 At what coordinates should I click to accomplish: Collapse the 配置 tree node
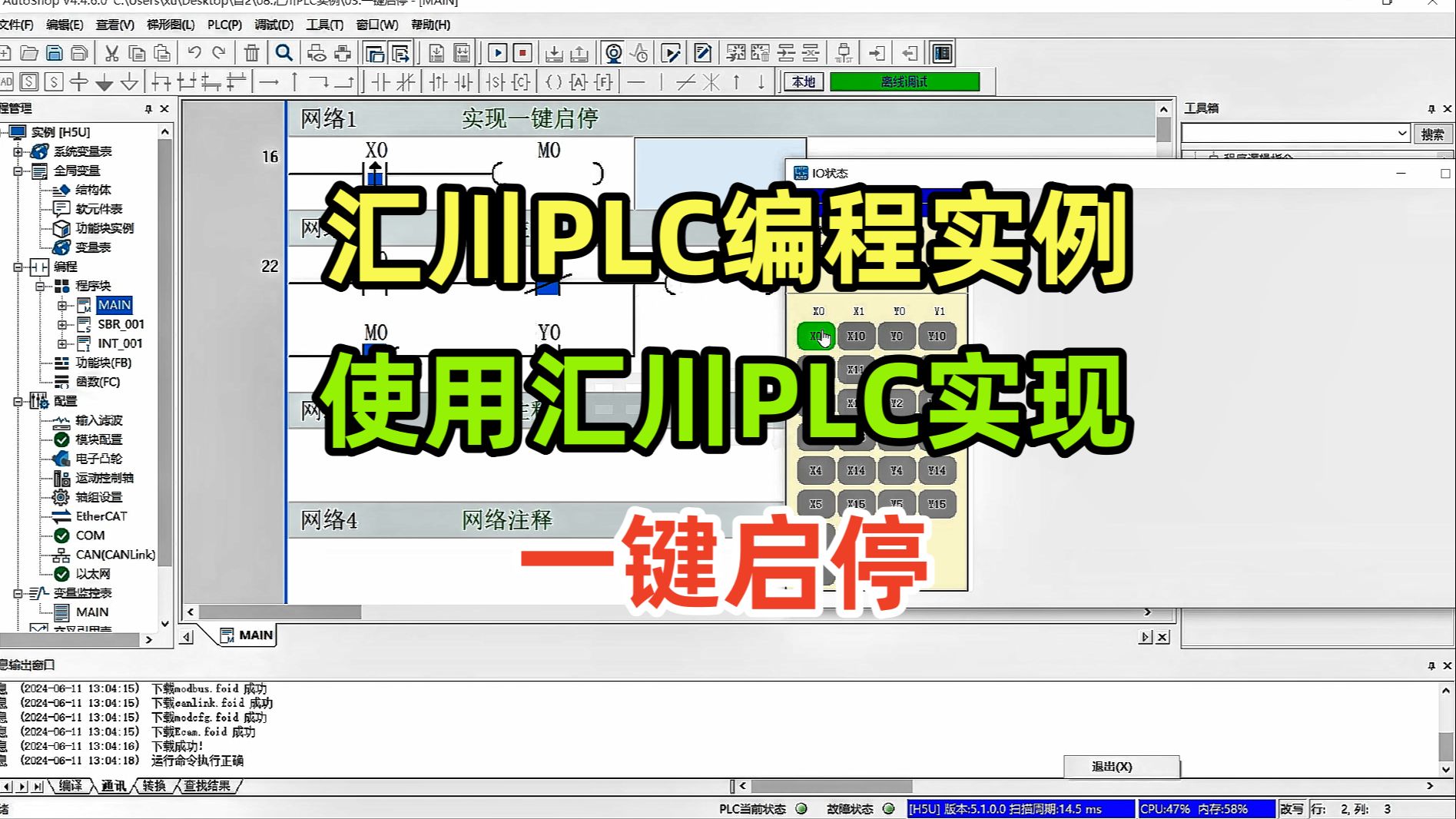18,402
